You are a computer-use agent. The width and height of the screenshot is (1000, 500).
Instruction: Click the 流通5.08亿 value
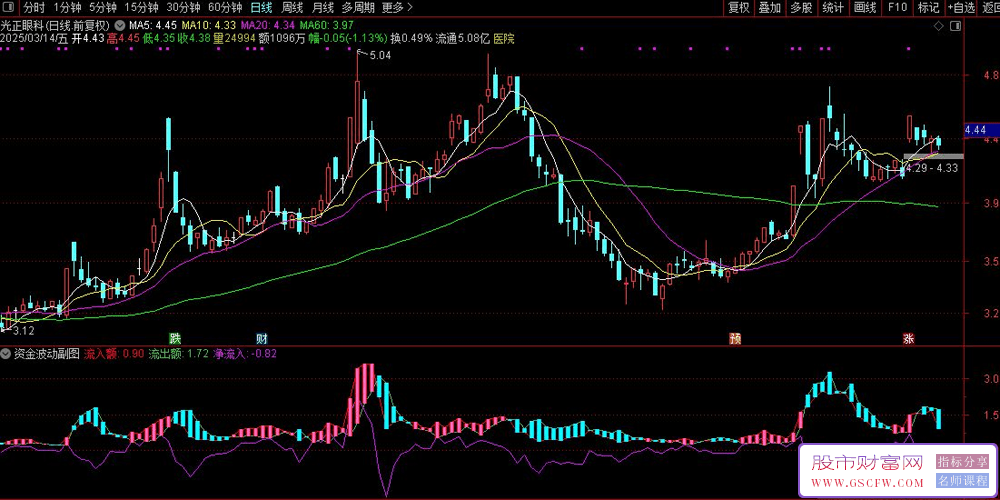(x=462, y=39)
